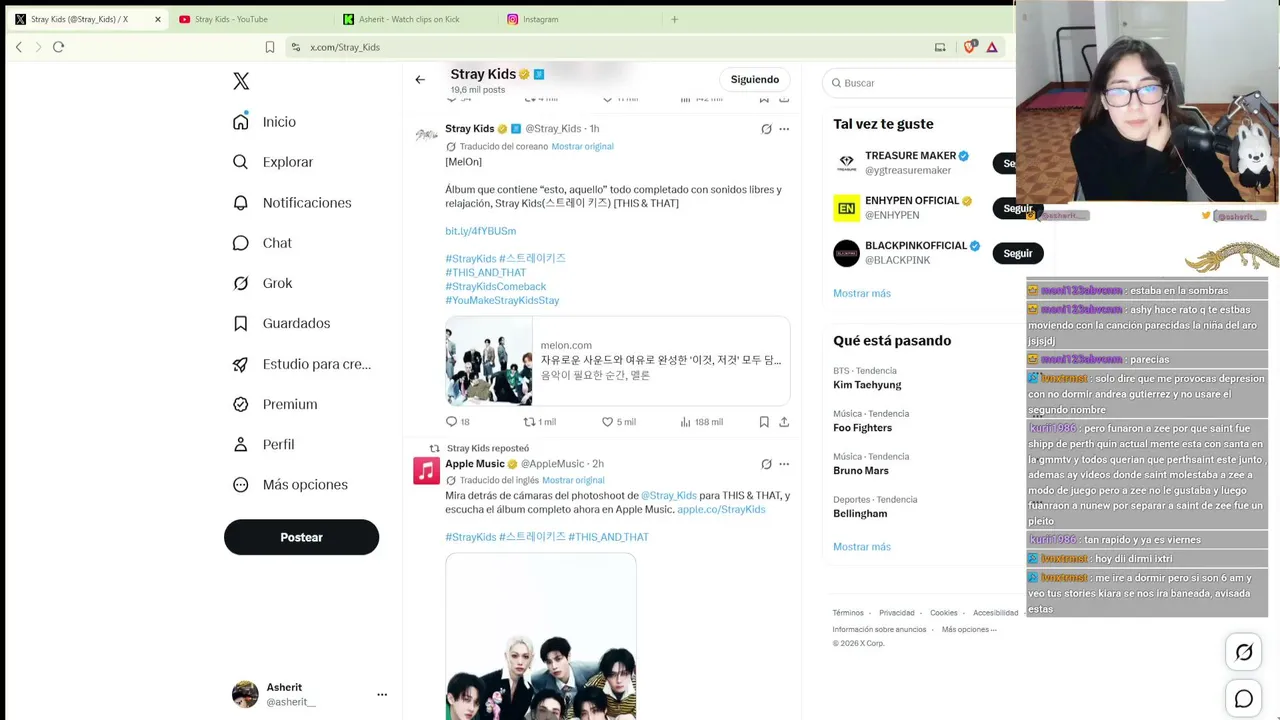This screenshot has width=1280, height=720.
Task: Open more menu on Stray Kids MelOn post
Action: tap(784, 129)
